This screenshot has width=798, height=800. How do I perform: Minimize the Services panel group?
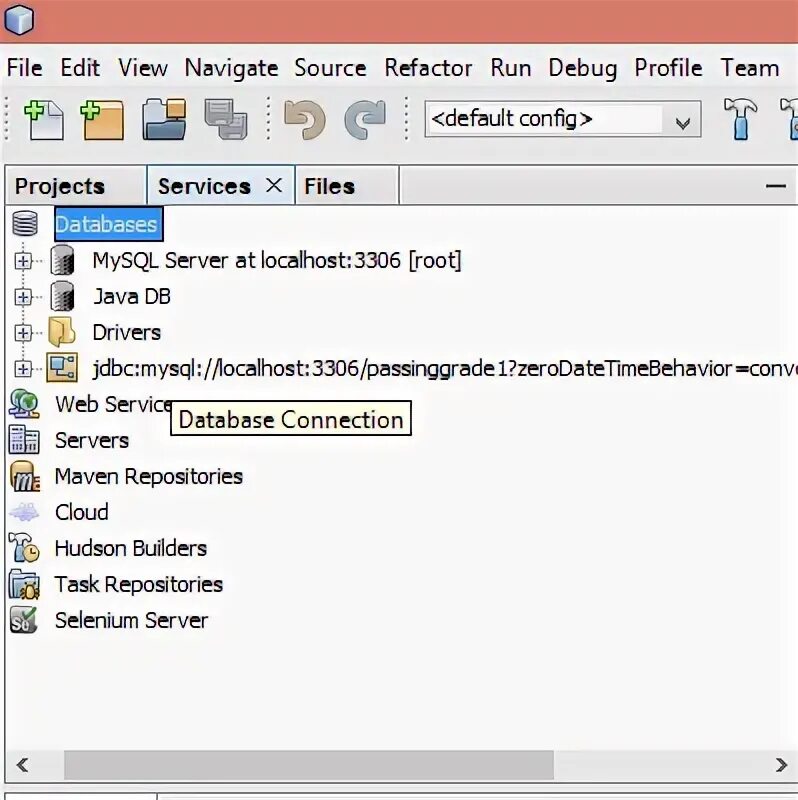[776, 186]
